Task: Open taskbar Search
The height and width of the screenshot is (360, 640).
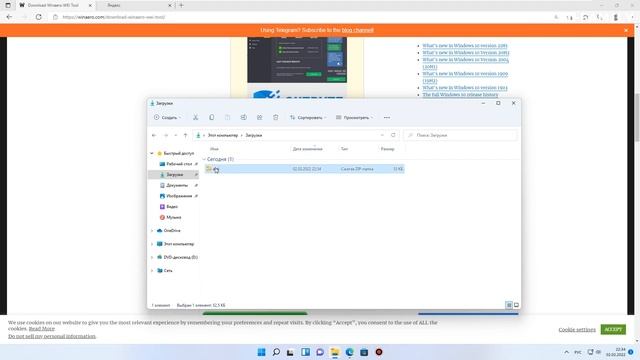Action: 276,352
